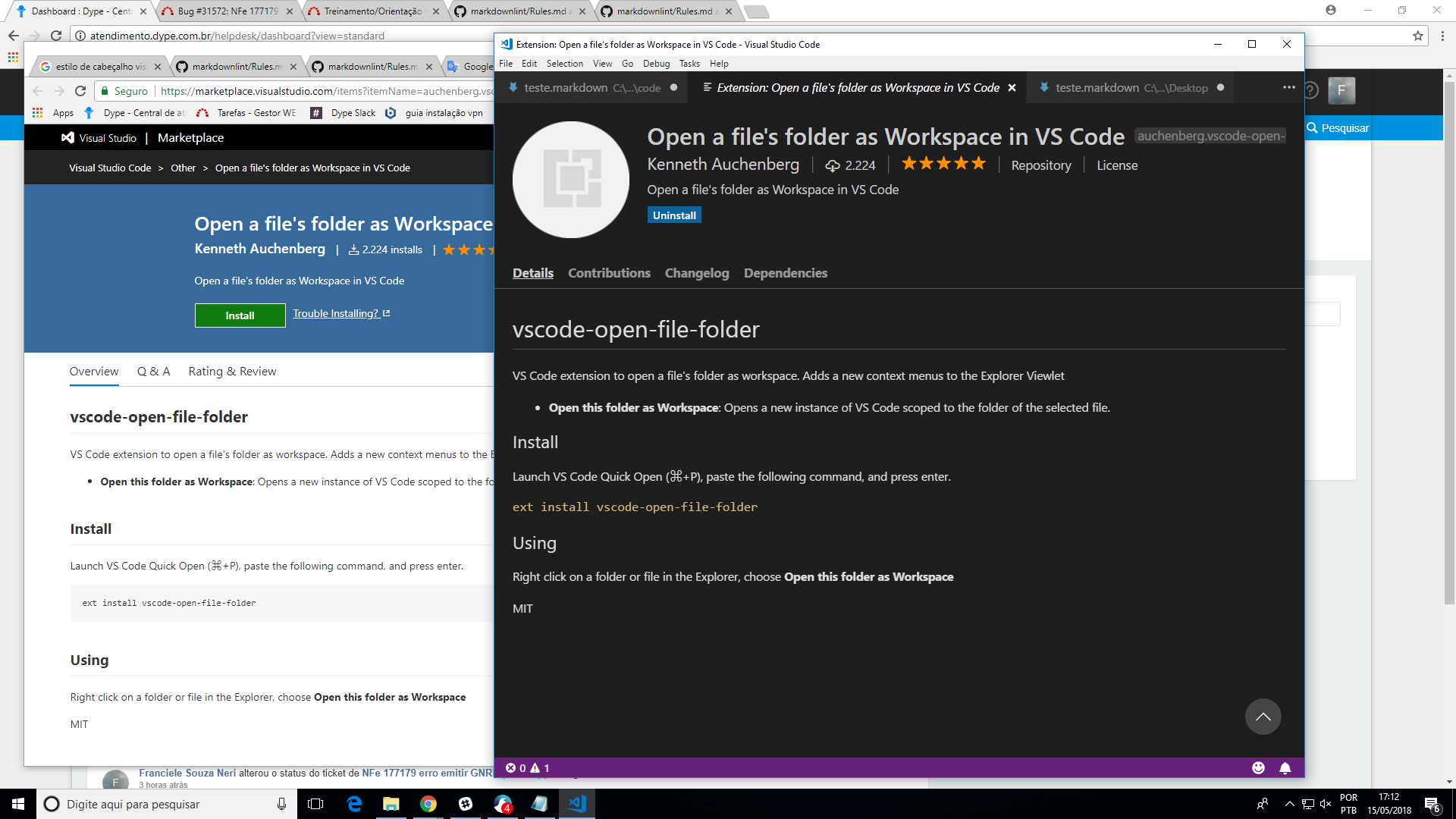This screenshot has width=1456, height=819.
Task: Open the Dype Slack bookmark
Action: (344, 113)
